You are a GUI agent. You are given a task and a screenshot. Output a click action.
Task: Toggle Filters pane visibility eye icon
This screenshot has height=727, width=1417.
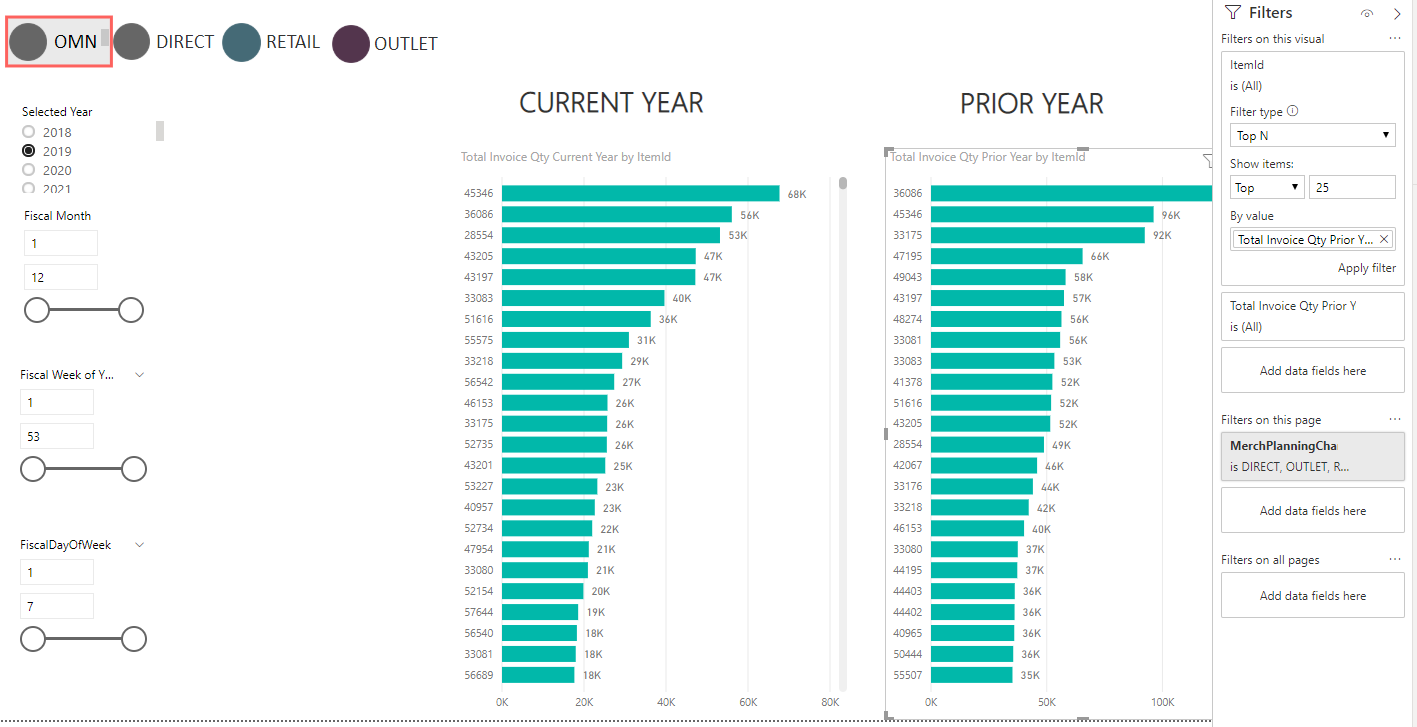coord(1367,13)
